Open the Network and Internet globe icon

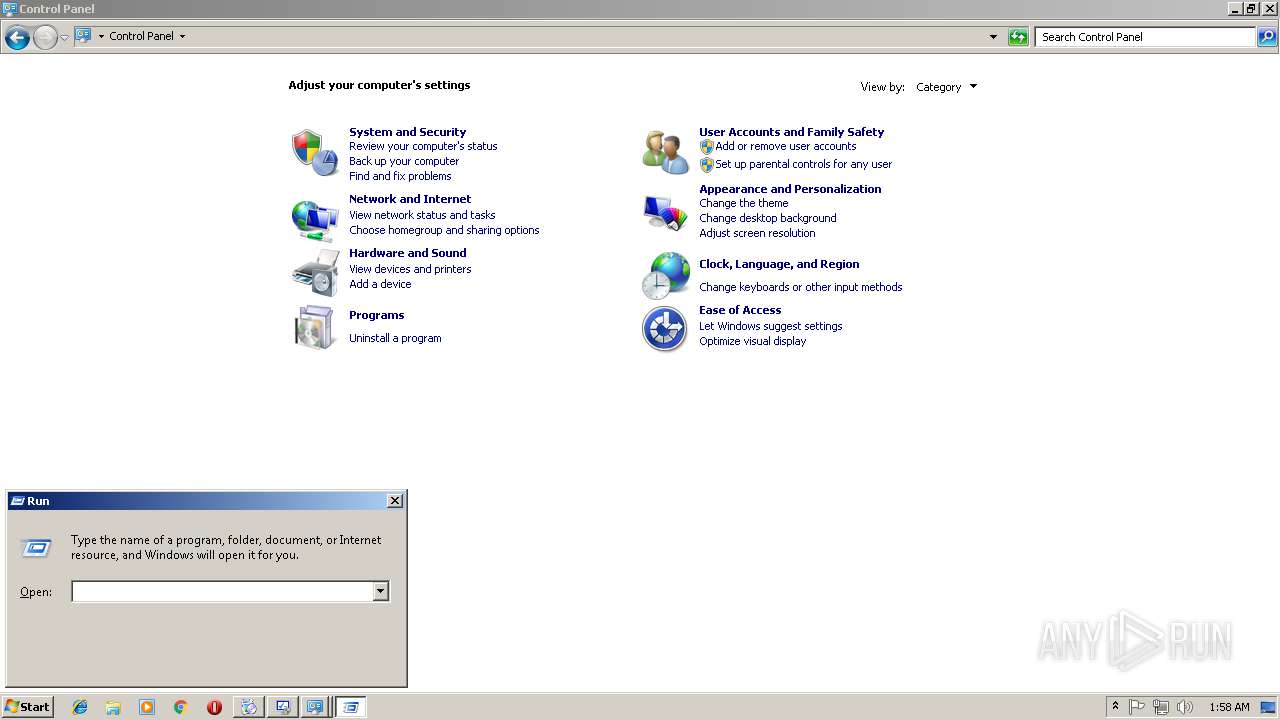pyautogui.click(x=315, y=219)
